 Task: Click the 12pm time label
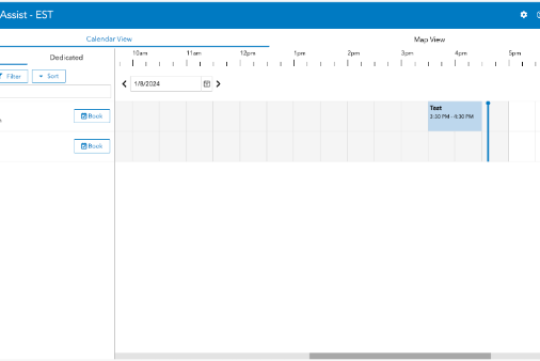pos(248,53)
